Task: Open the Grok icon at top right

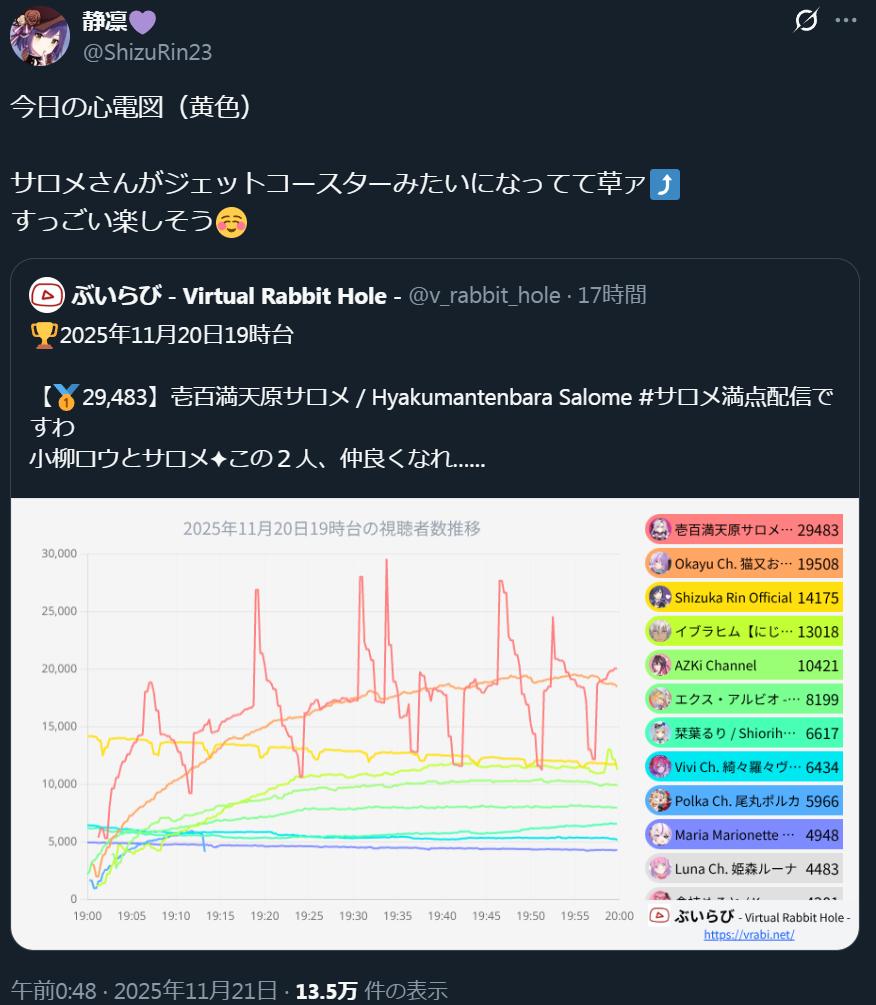Action: point(805,21)
